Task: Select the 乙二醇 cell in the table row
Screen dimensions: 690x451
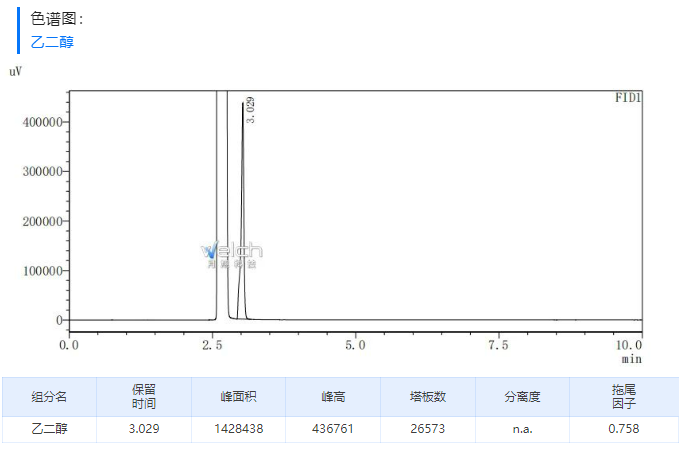Action: [49, 429]
